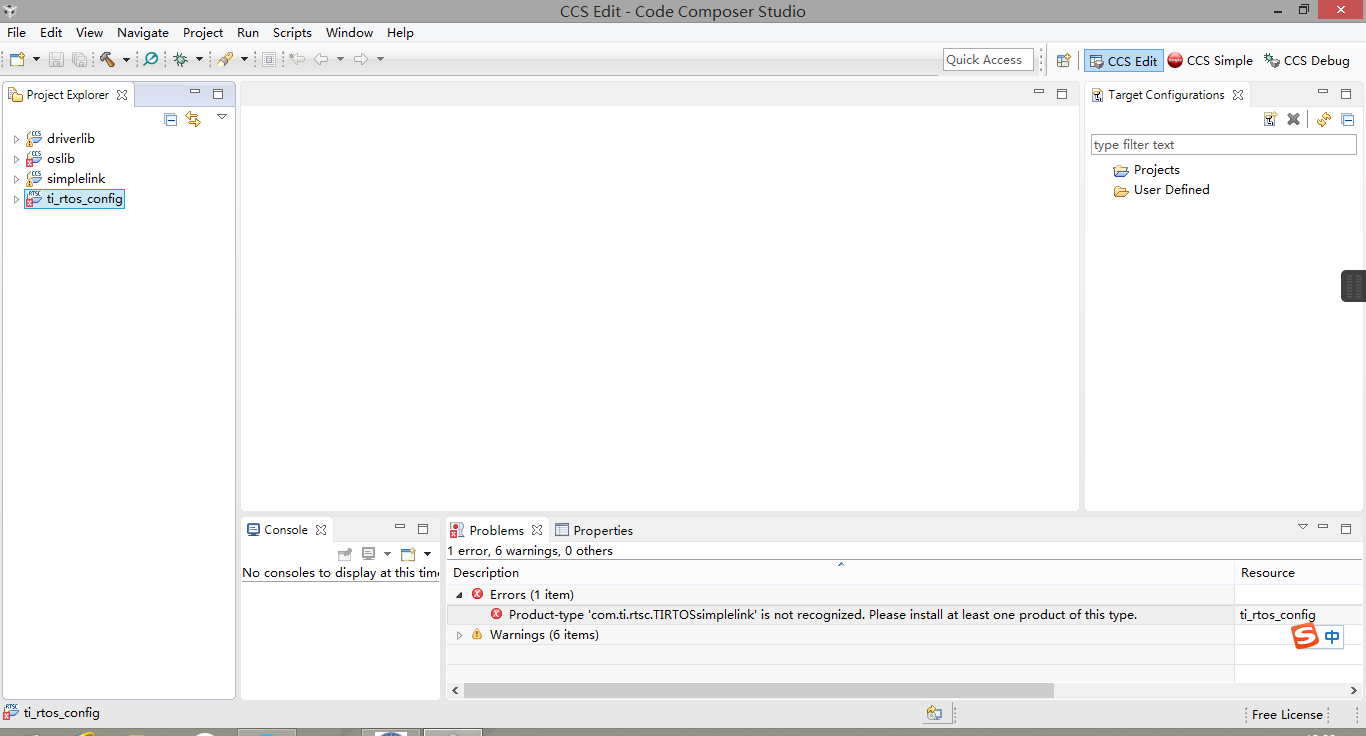Click the Open Console icon
The image size is (1366, 736).
tap(408, 554)
